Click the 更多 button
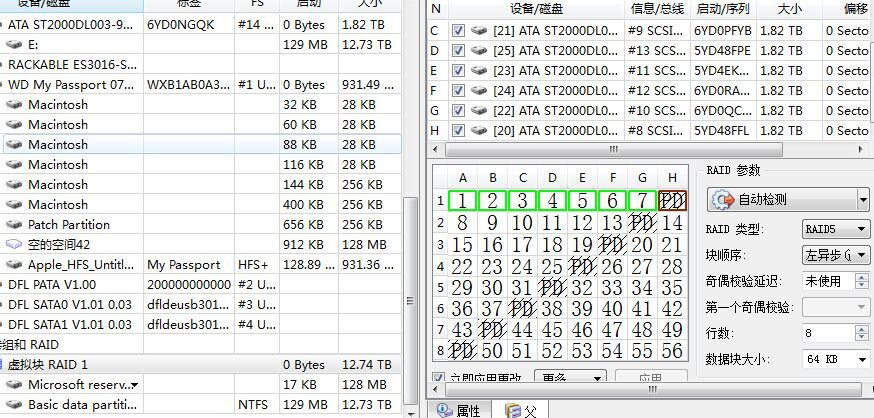 [x=570, y=378]
